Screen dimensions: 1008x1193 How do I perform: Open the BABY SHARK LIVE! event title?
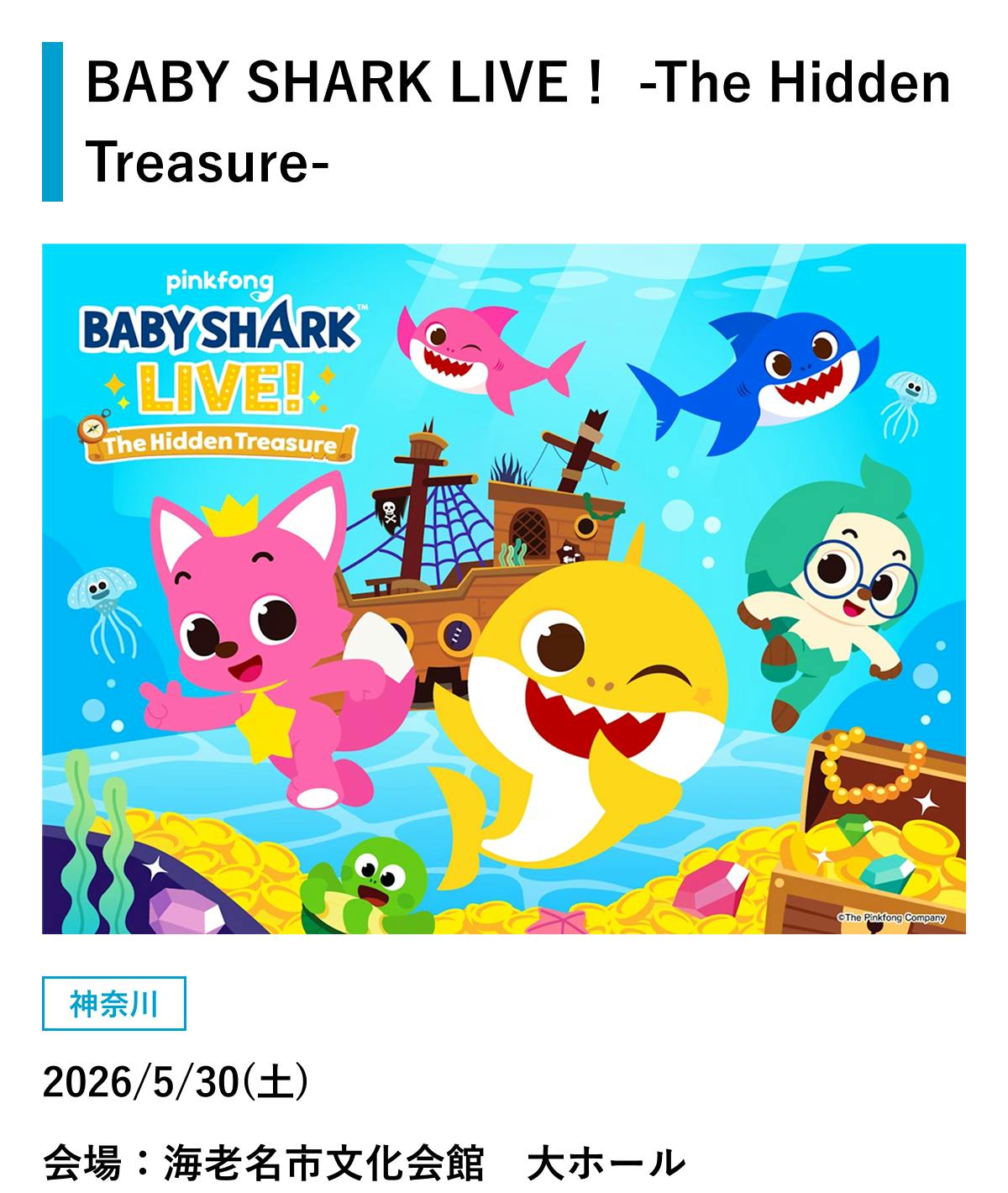tap(518, 122)
